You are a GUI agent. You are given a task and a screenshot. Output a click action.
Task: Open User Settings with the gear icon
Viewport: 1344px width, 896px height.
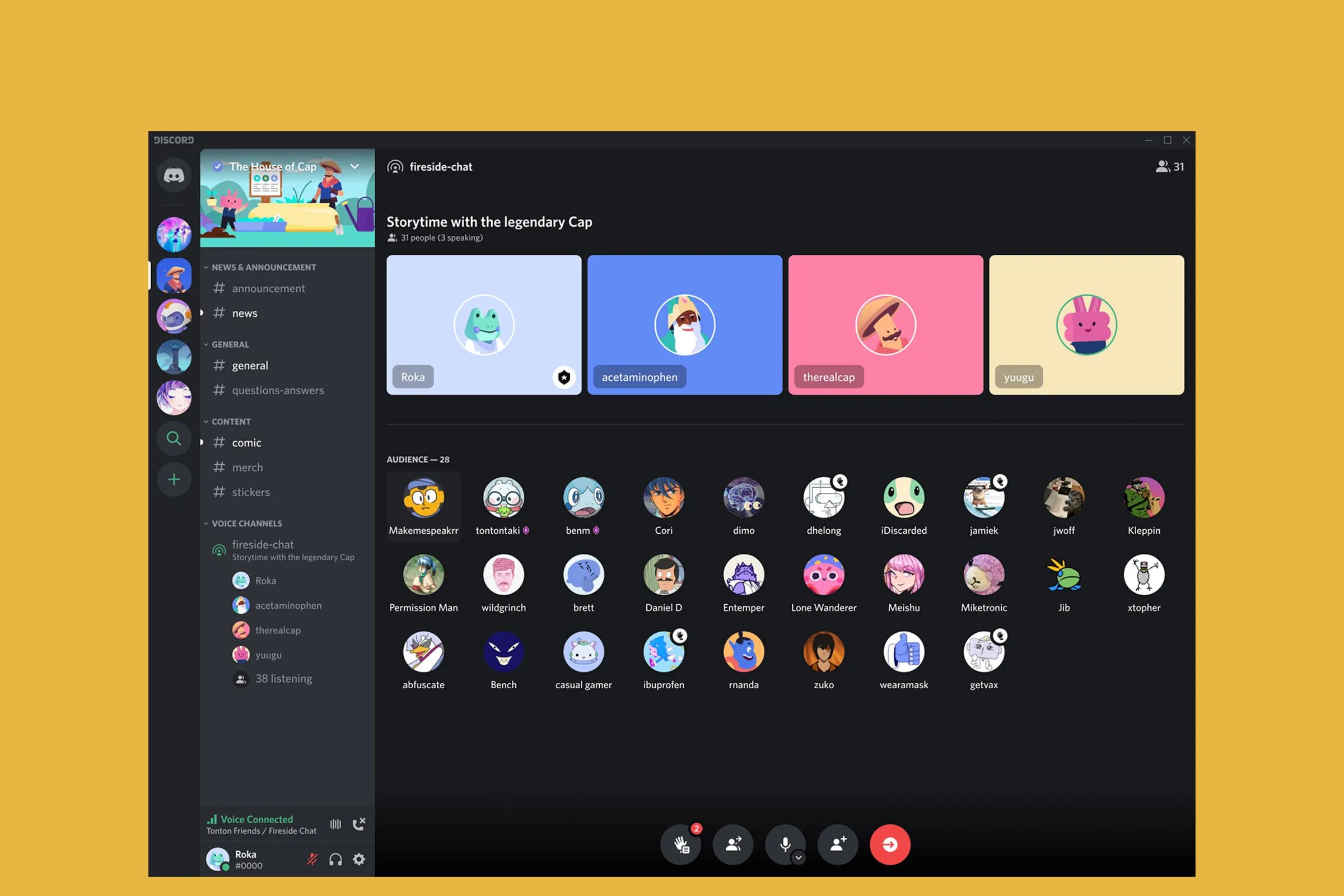coord(359,860)
